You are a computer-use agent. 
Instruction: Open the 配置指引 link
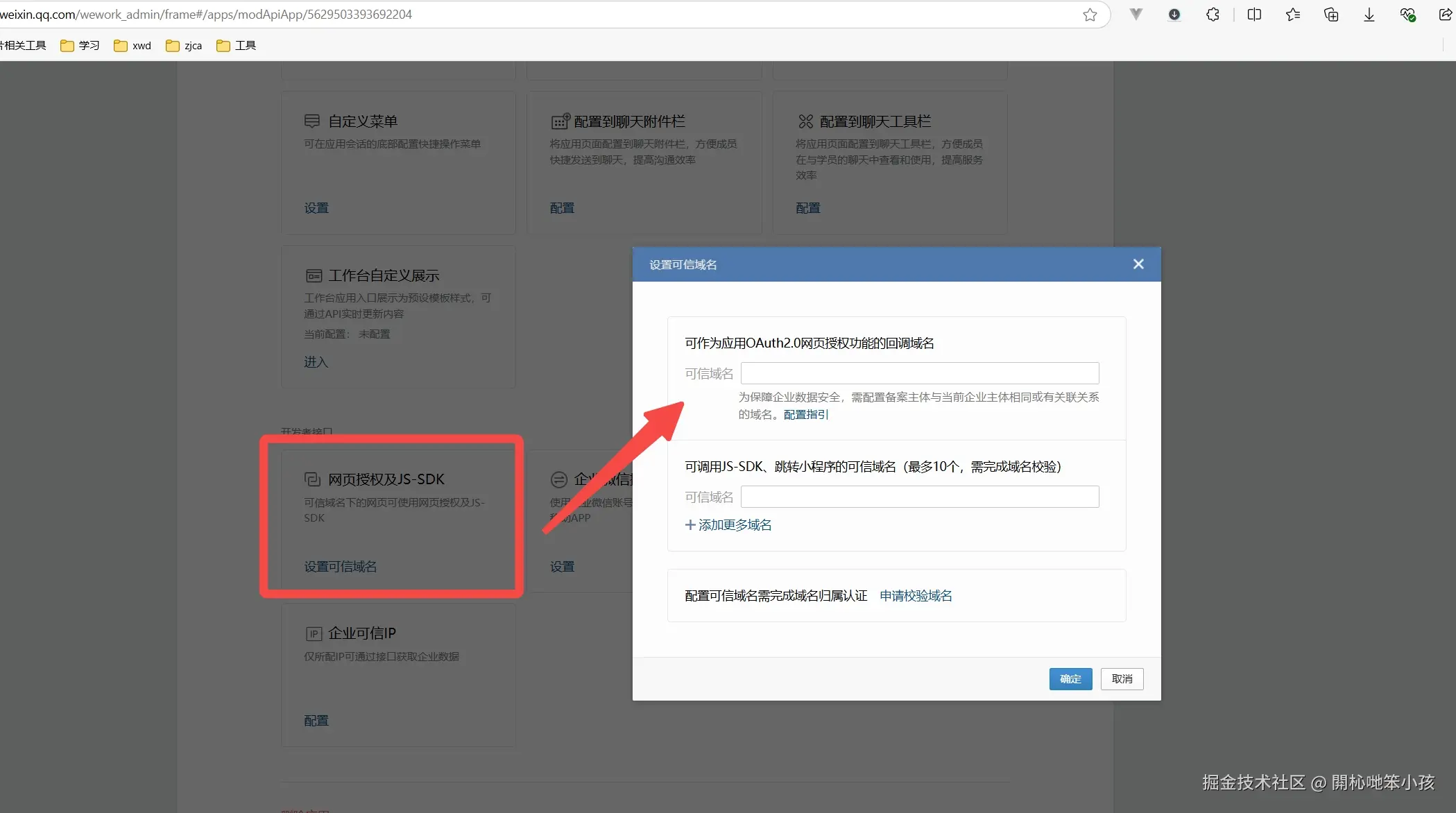(805, 415)
